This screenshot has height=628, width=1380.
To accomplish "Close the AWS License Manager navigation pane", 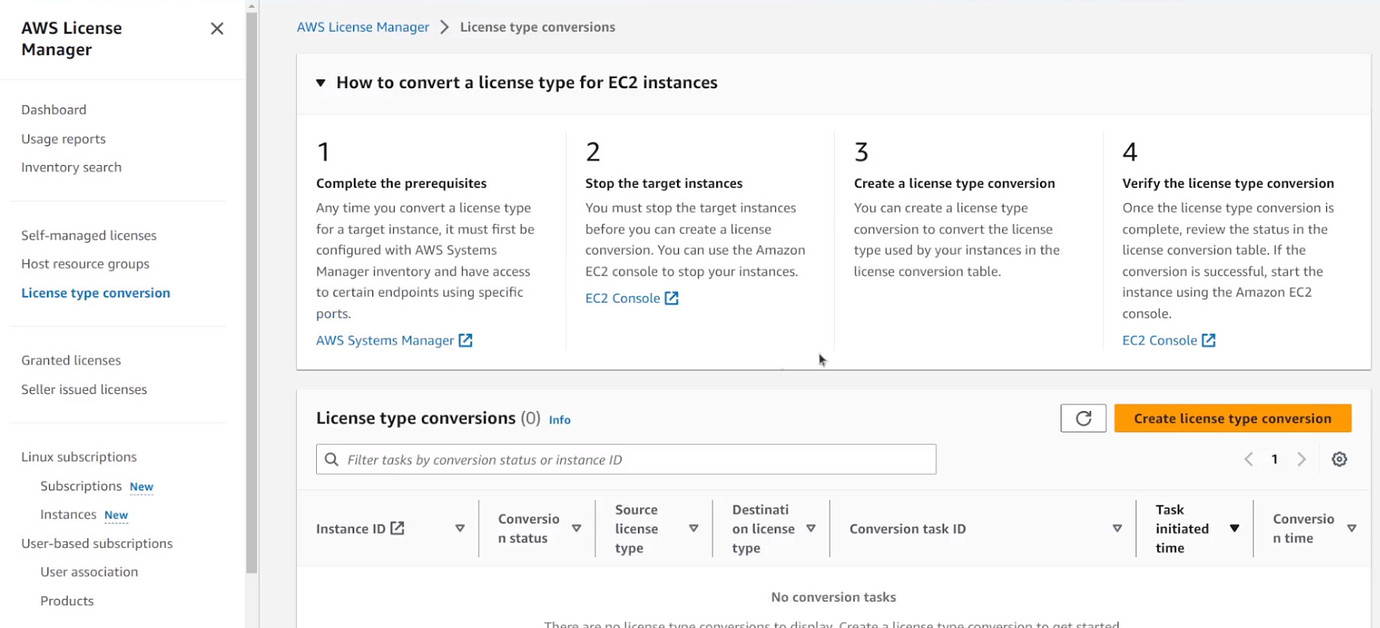I will [x=217, y=28].
